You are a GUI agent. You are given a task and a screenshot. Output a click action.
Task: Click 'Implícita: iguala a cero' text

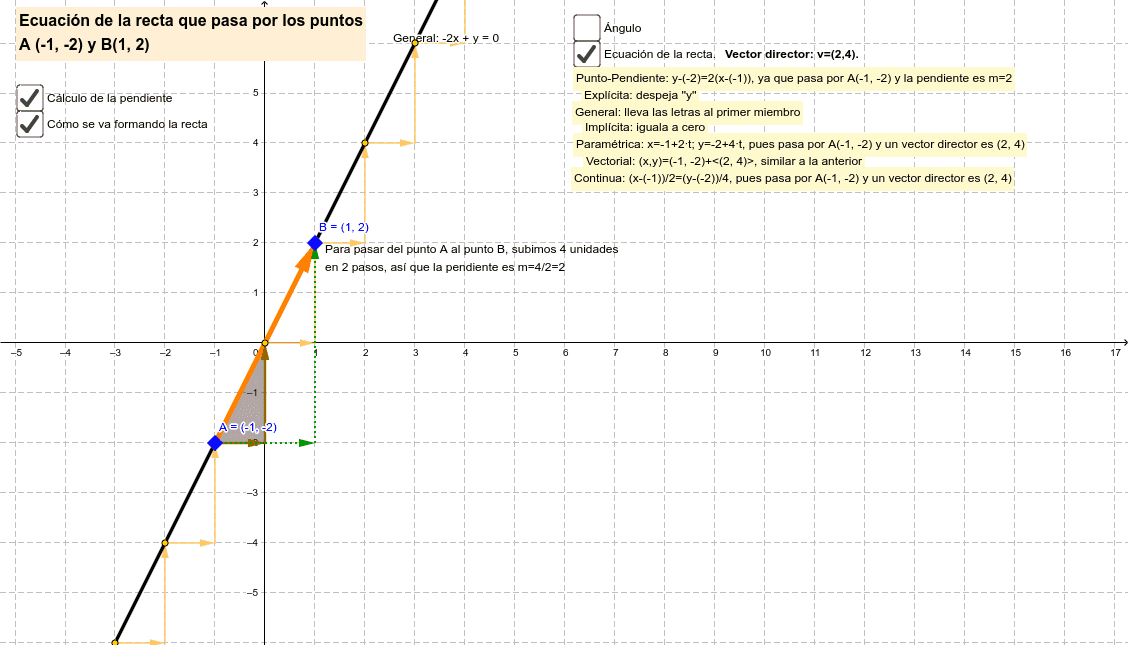(x=645, y=128)
